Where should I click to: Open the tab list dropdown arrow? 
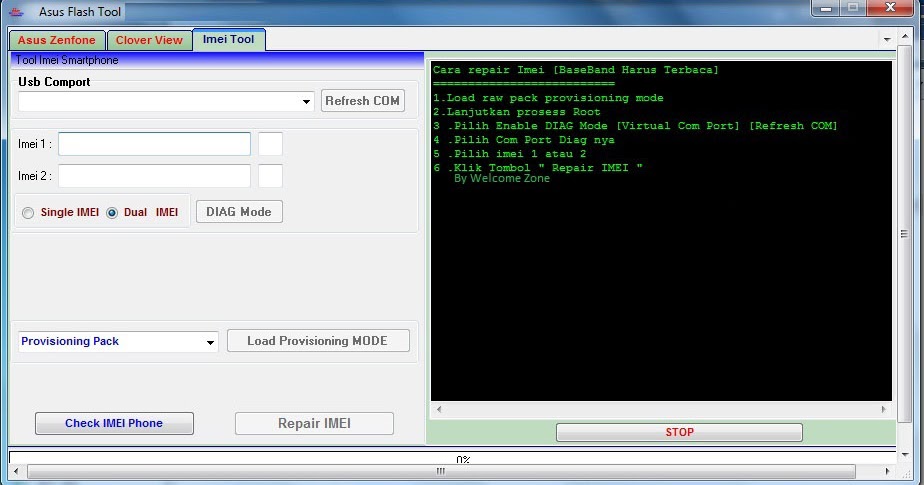pyautogui.click(x=887, y=39)
